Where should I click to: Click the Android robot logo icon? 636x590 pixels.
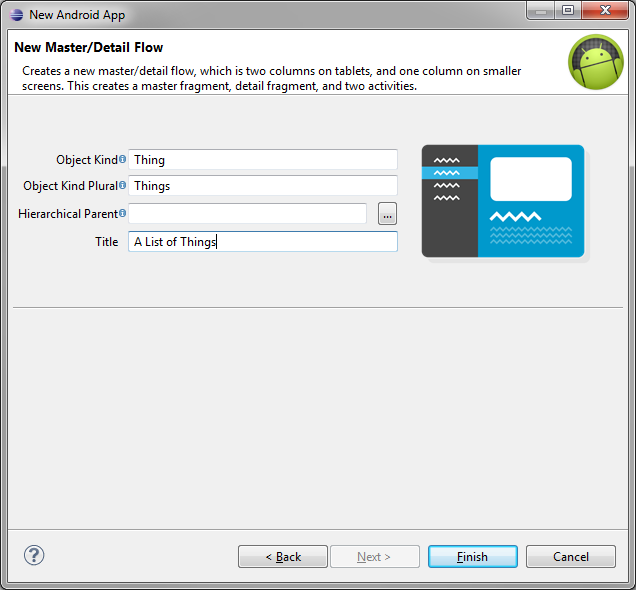click(596, 62)
